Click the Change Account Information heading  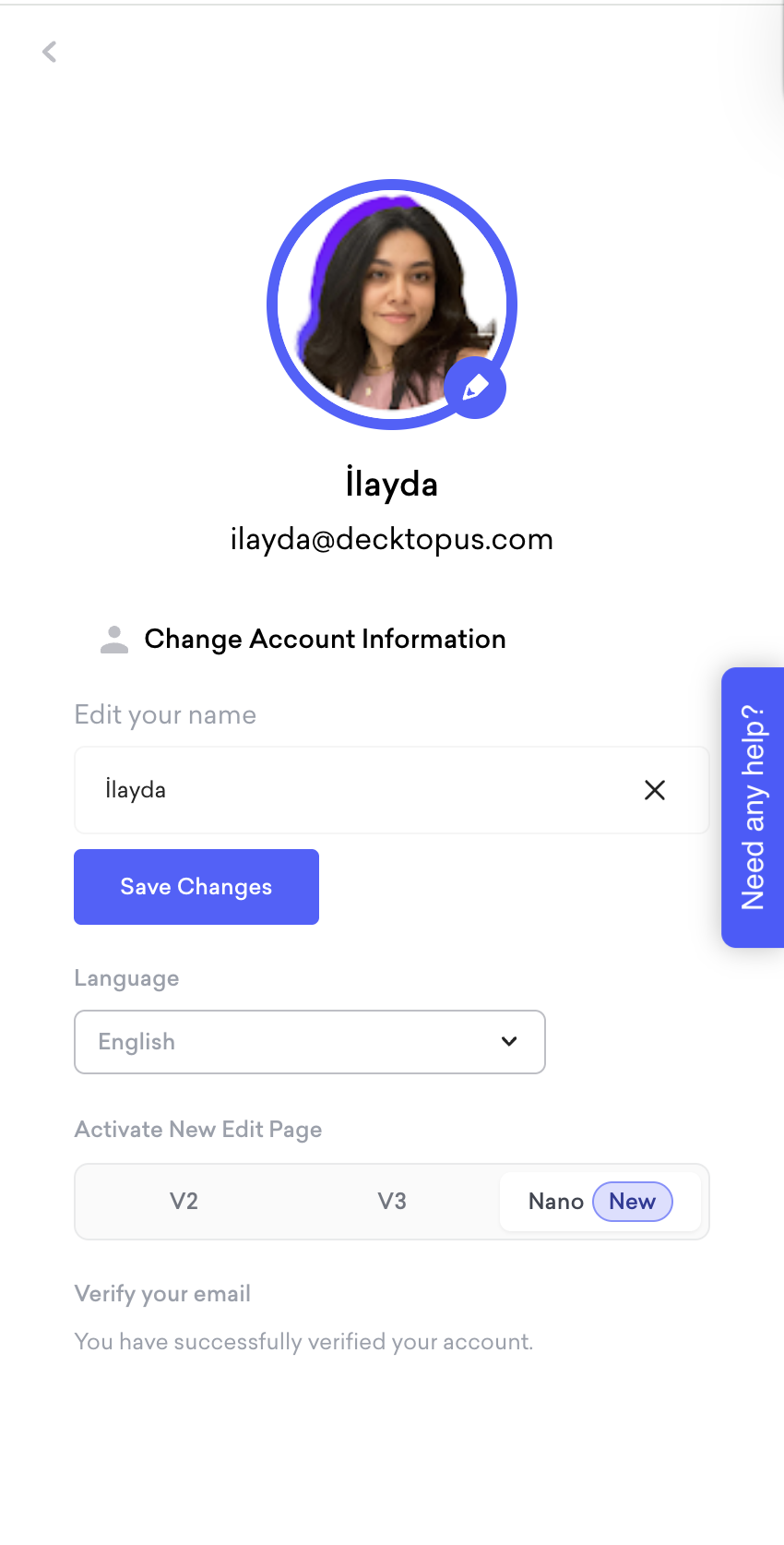[x=325, y=639]
